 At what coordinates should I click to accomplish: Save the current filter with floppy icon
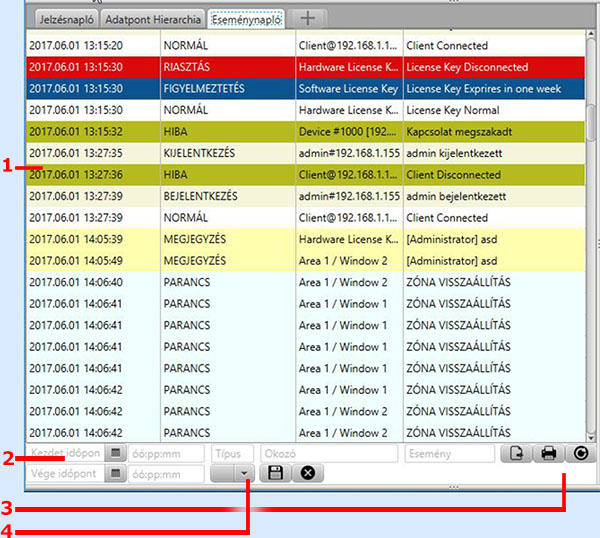(x=274, y=473)
